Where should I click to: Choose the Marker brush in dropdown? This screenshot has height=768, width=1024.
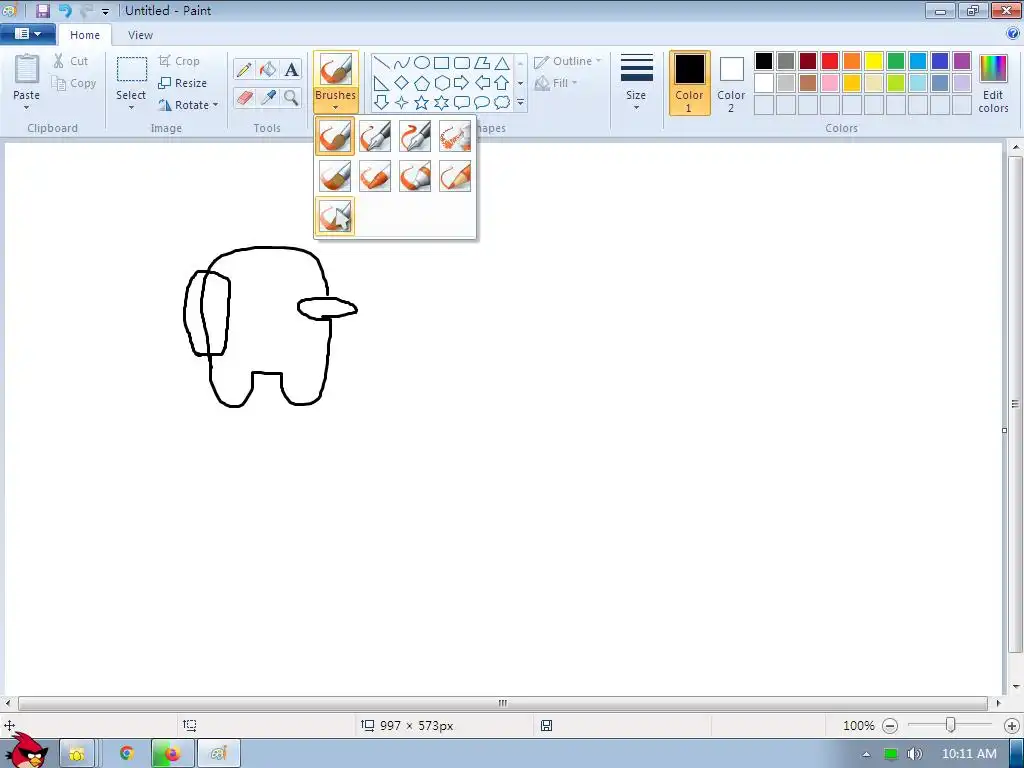[x=415, y=176]
